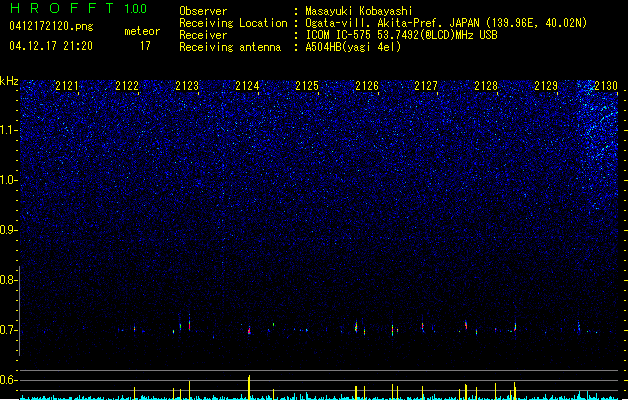
Task: Click the 2130 time marker
Action: point(606,85)
